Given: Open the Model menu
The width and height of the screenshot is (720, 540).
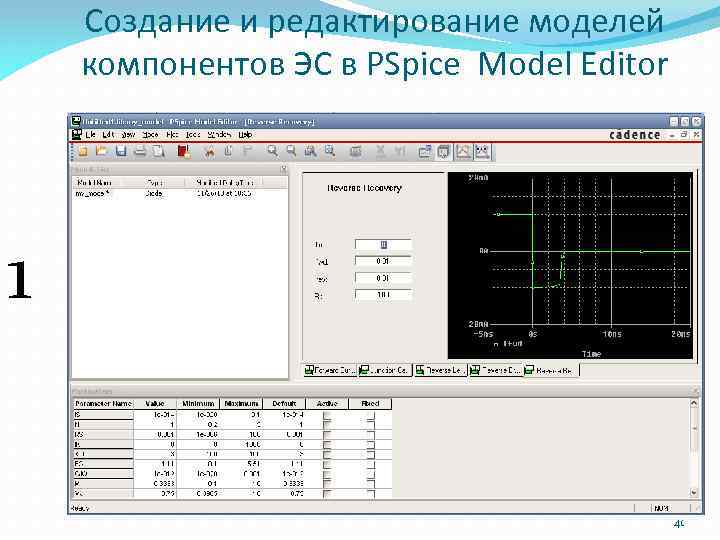Looking at the screenshot, I should tap(150, 135).
